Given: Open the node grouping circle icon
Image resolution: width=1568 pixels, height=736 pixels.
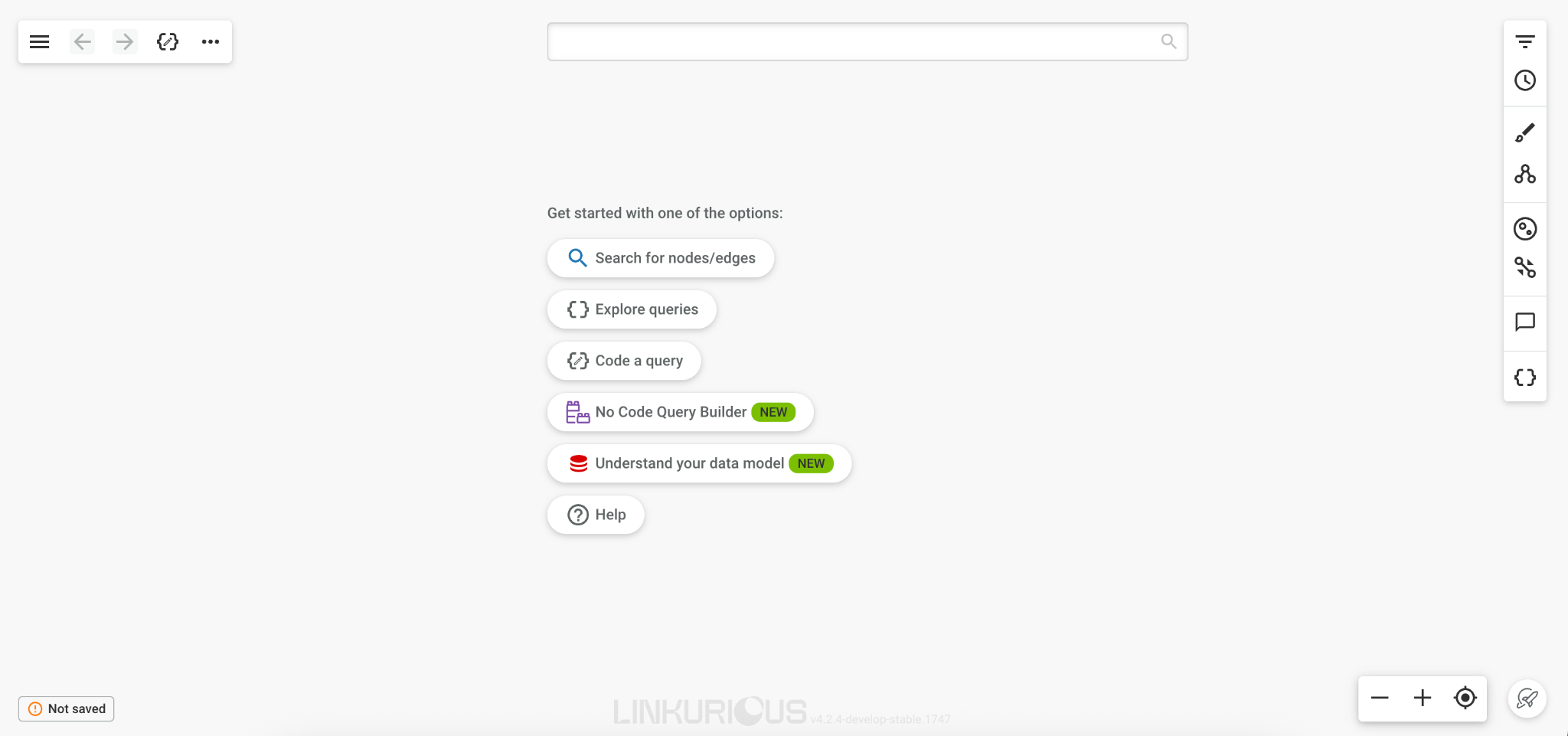Looking at the screenshot, I should (x=1525, y=228).
